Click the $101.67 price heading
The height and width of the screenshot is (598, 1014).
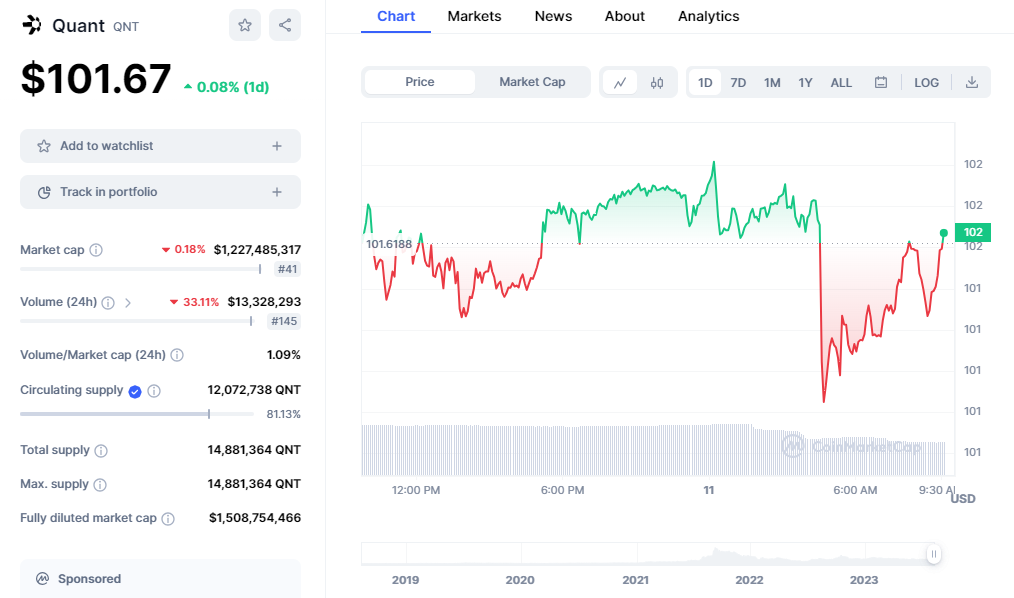pyautogui.click(x=96, y=79)
